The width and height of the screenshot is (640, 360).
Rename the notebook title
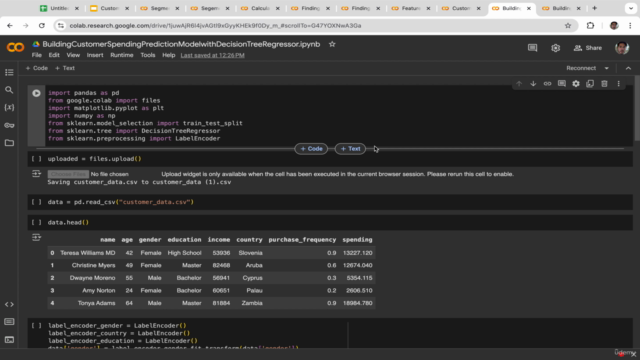point(181,44)
